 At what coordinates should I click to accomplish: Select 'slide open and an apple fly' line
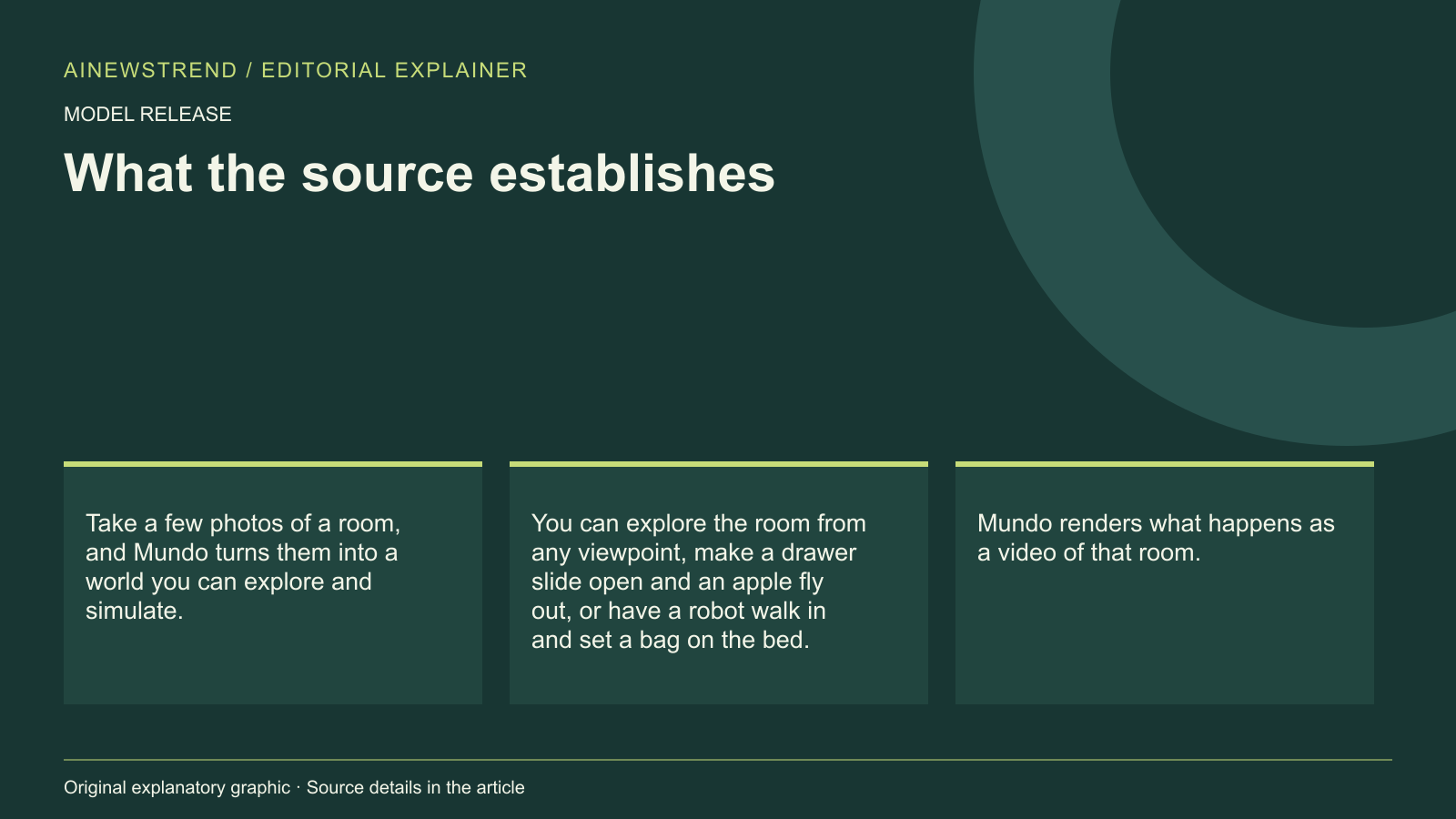[677, 582]
